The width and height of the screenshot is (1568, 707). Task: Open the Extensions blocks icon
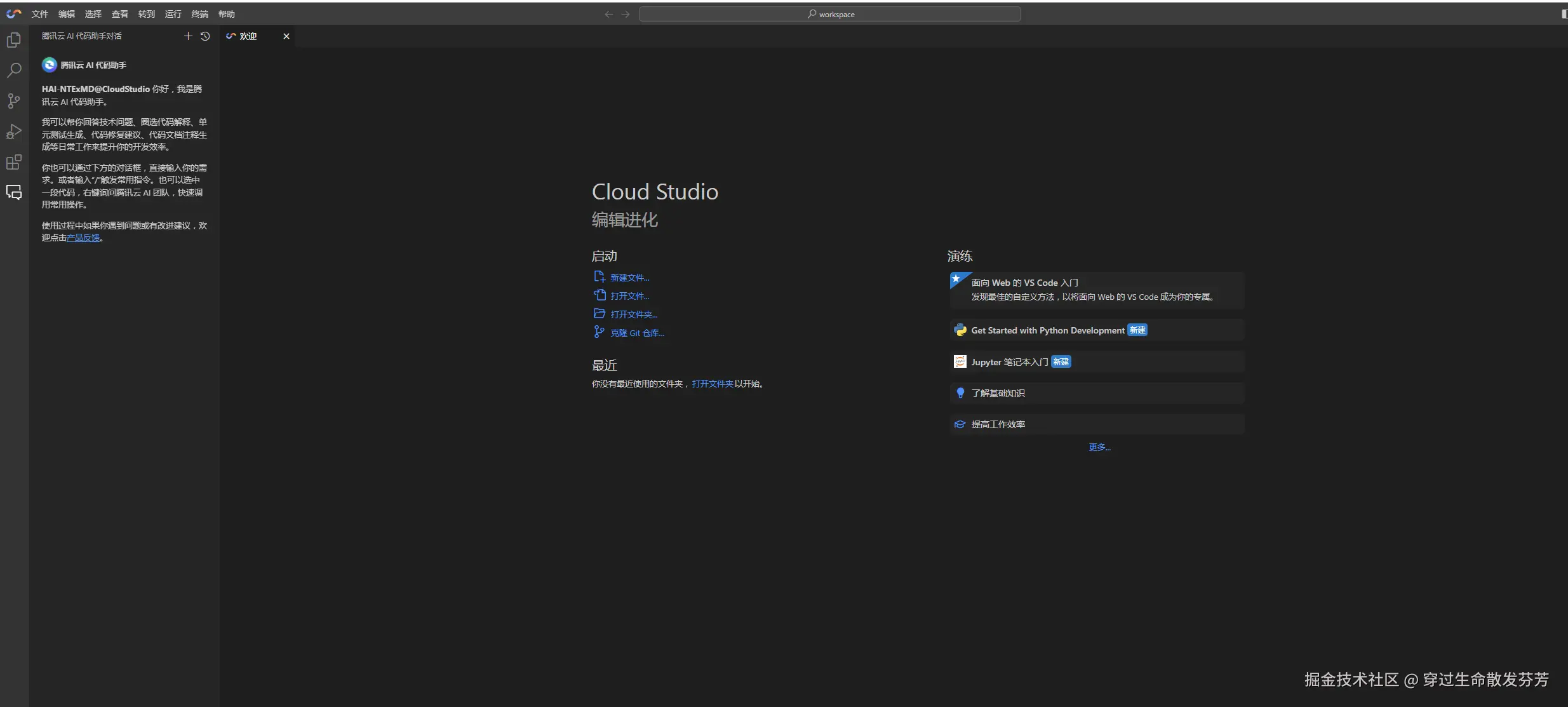pyautogui.click(x=14, y=162)
